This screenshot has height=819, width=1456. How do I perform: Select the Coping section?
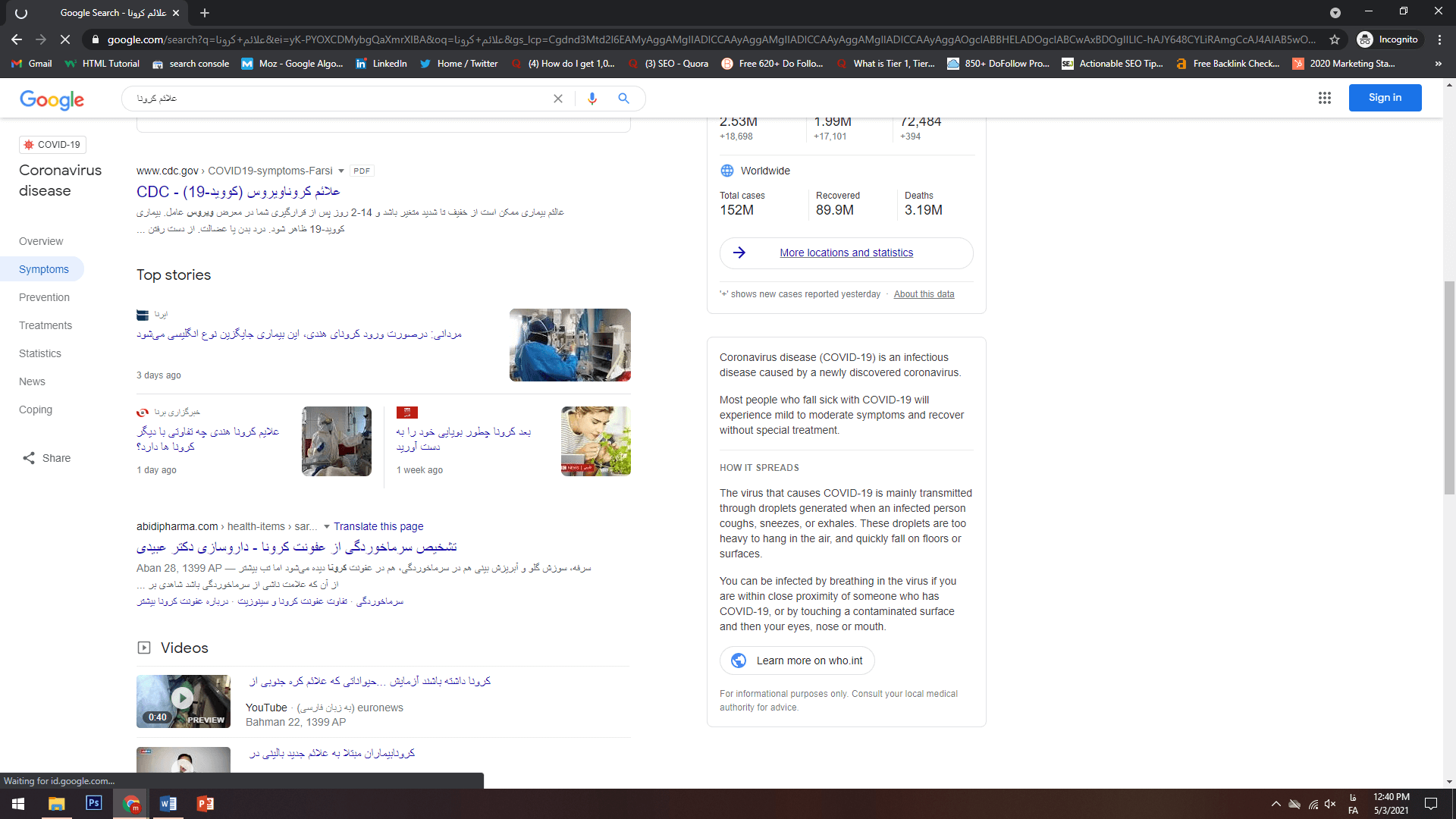pyautogui.click(x=36, y=409)
